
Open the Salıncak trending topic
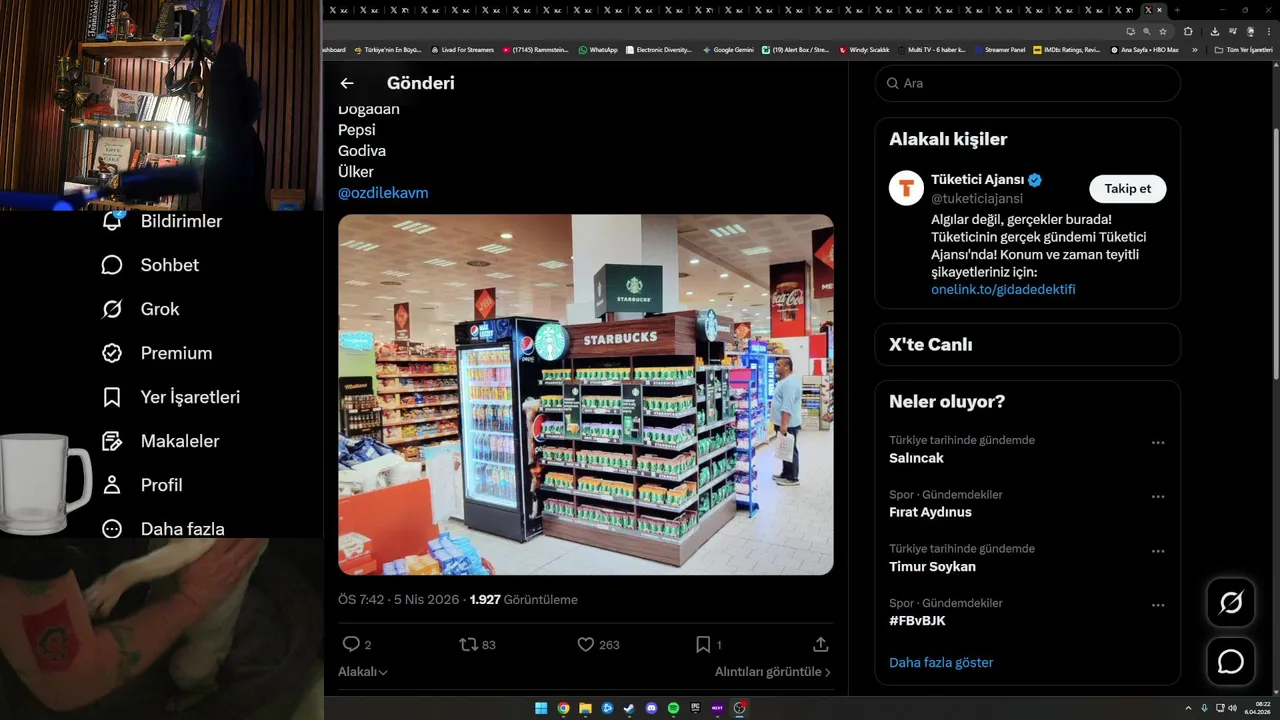1027,449
